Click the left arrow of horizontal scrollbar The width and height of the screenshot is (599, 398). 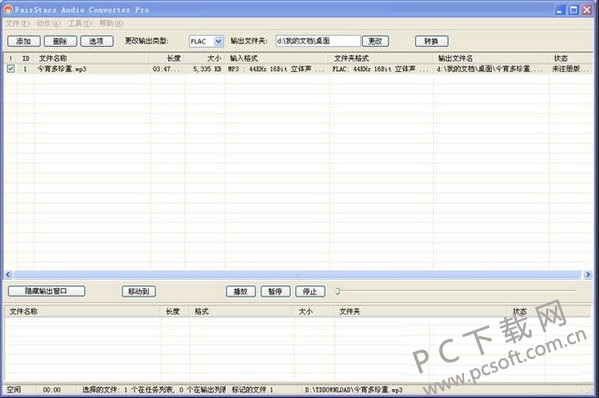click(8, 275)
